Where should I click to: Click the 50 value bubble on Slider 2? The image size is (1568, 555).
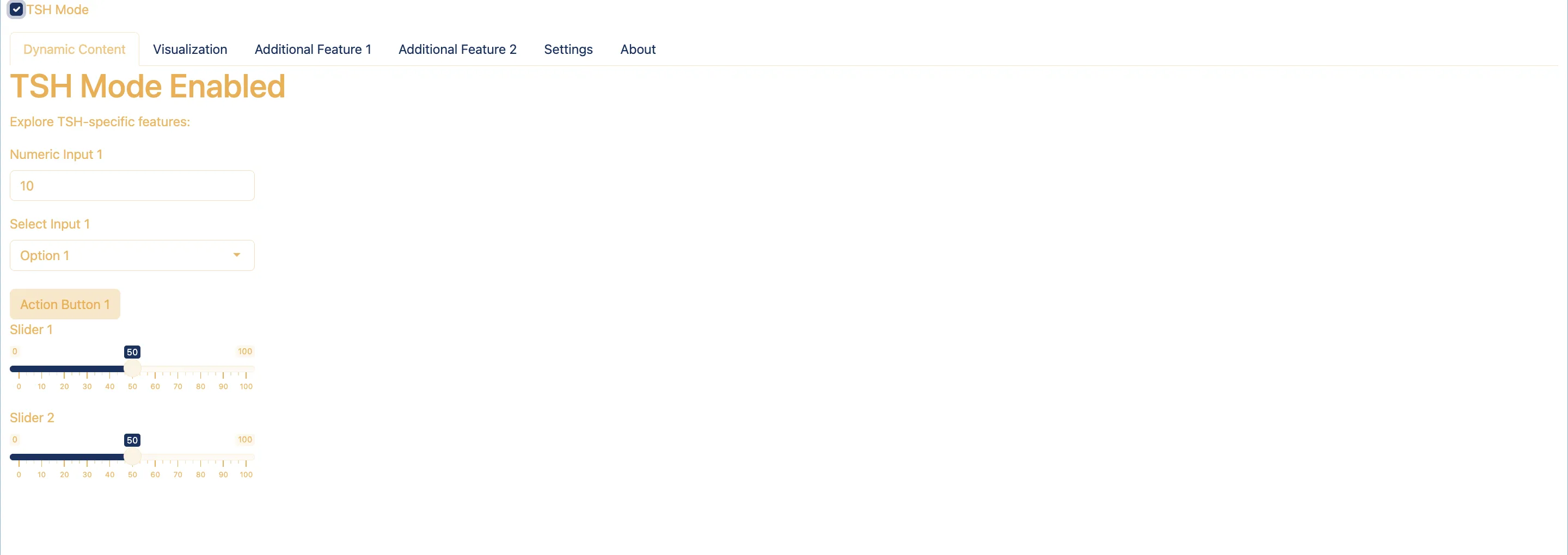[132, 441]
